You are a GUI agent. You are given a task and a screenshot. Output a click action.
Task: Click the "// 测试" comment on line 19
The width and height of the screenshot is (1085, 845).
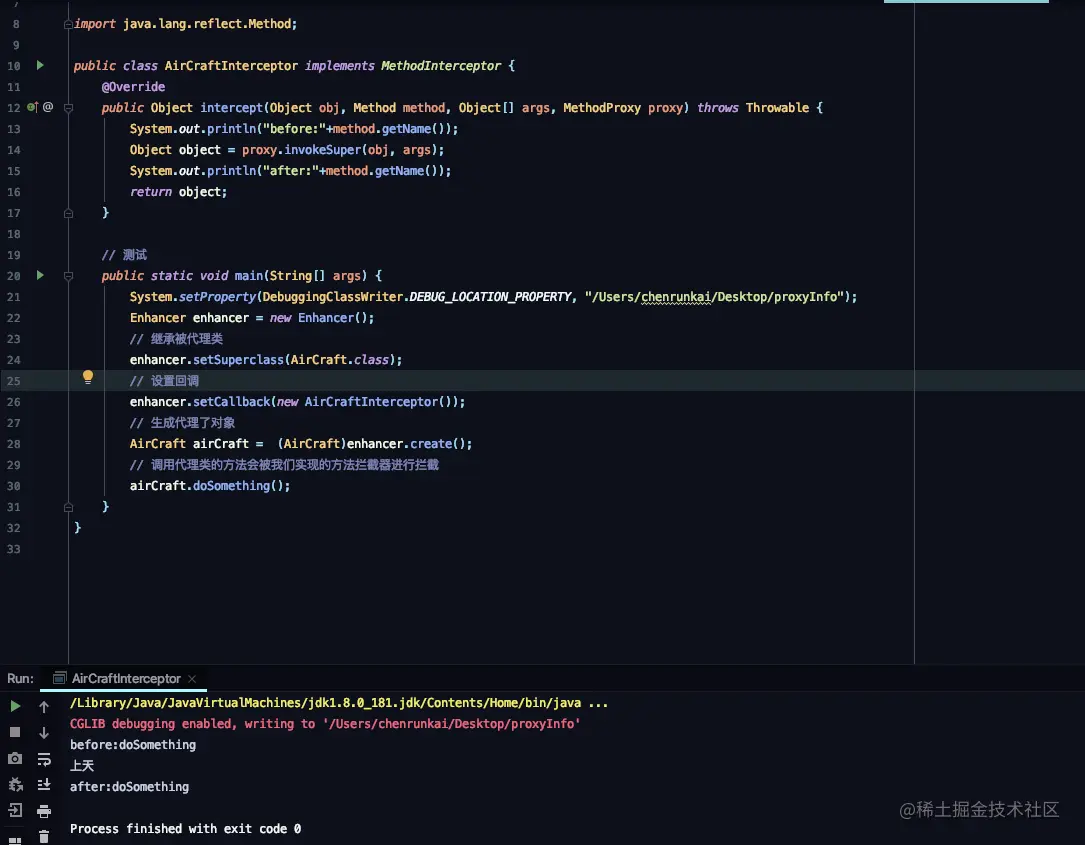click(x=124, y=255)
